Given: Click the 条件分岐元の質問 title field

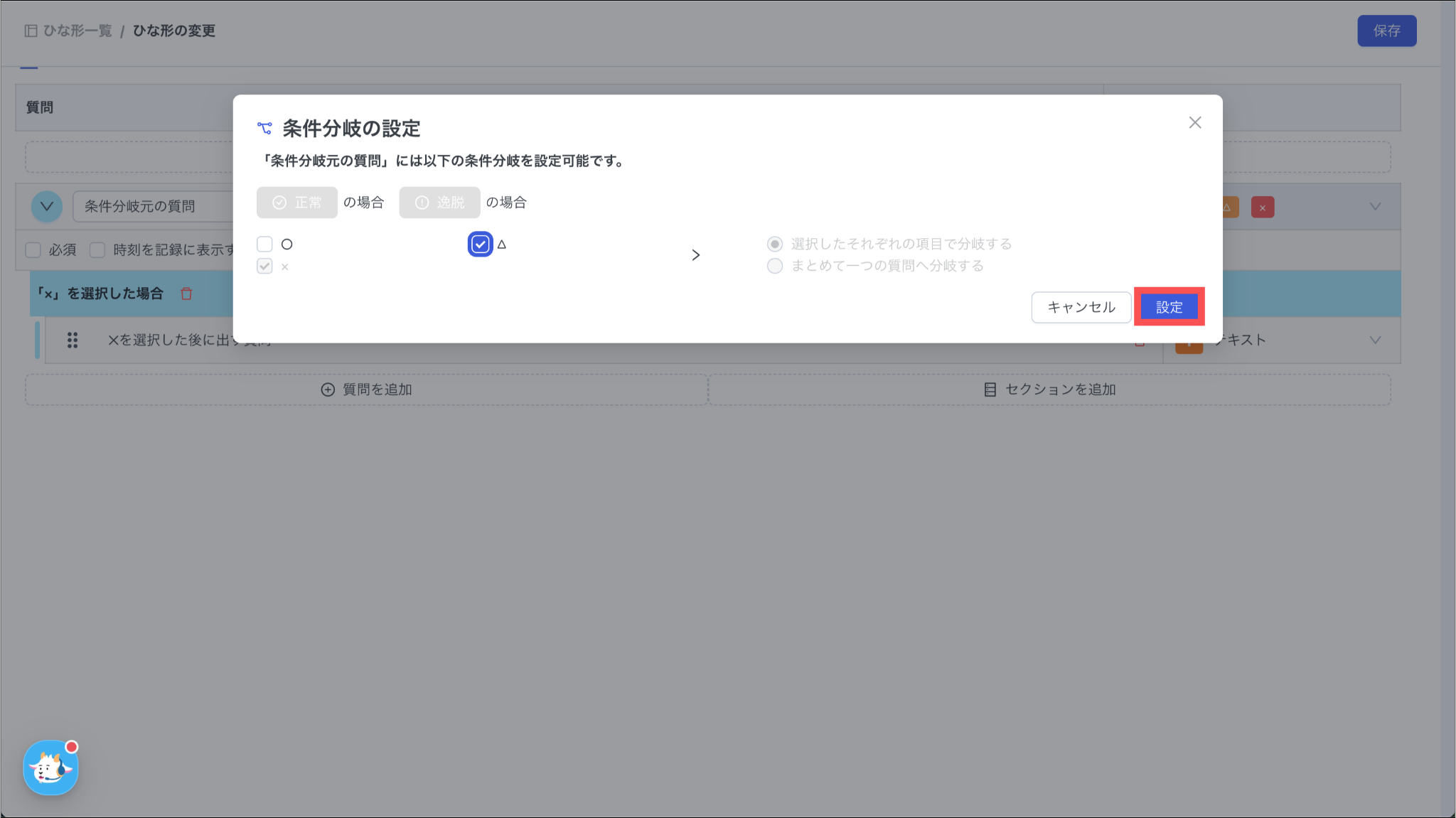Looking at the screenshot, I should [153, 207].
